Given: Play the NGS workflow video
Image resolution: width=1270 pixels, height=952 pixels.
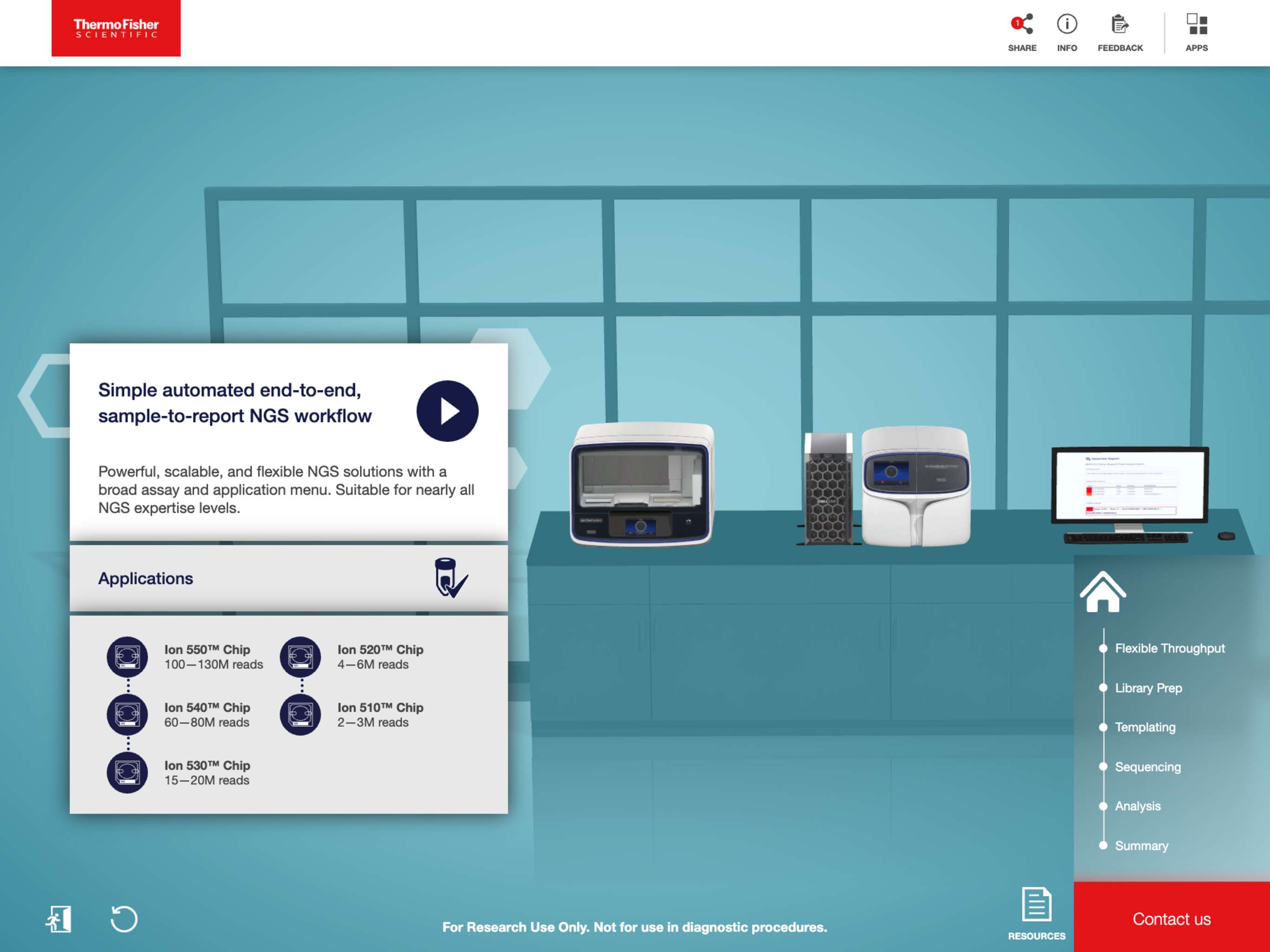Looking at the screenshot, I should pos(447,411).
